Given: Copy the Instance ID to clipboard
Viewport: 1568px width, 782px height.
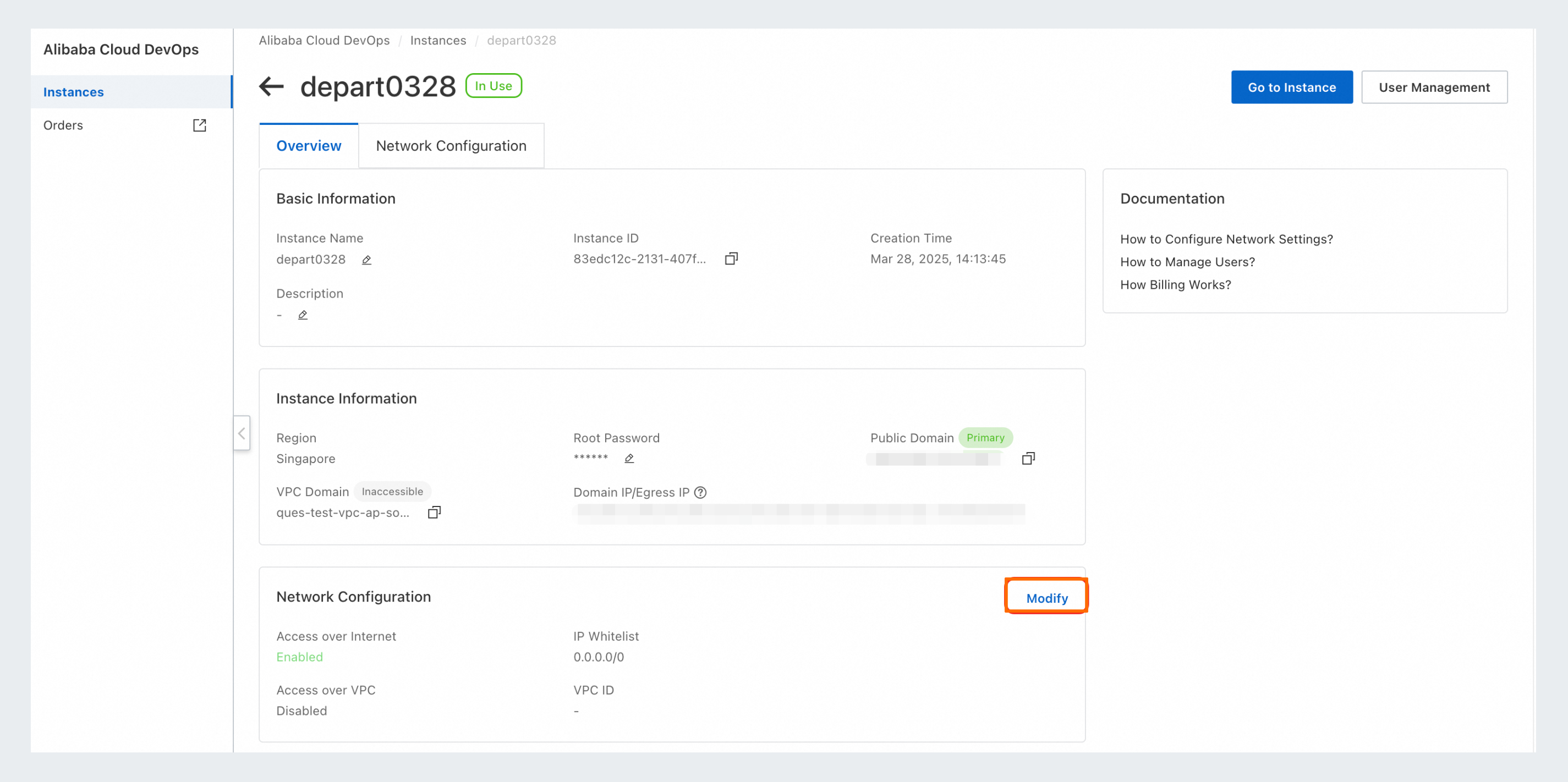Looking at the screenshot, I should pyautogui.click(x=731, y=258).
